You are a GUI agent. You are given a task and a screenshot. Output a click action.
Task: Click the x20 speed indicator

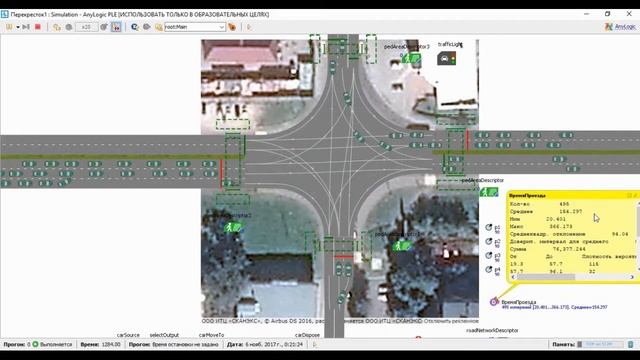(x=86, y=27)
